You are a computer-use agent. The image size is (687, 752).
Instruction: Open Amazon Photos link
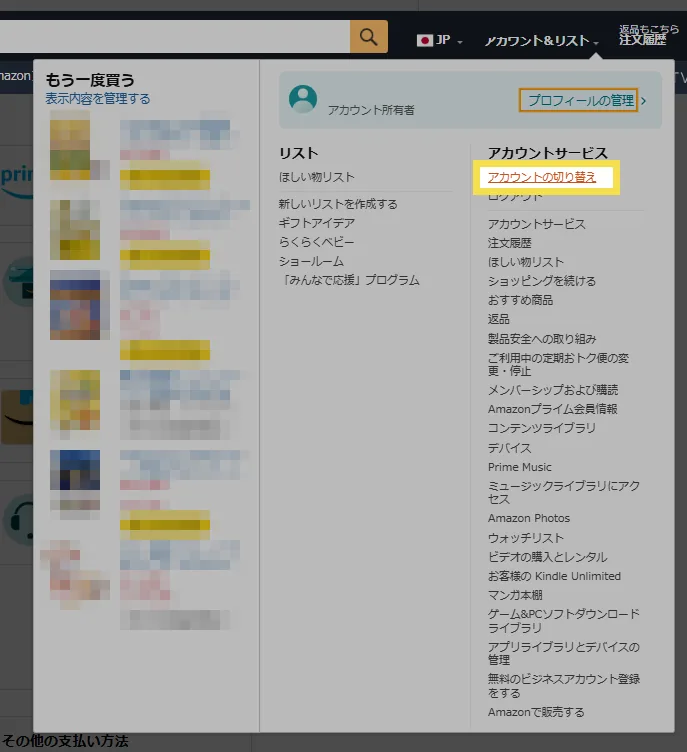(x=529, y=518)
